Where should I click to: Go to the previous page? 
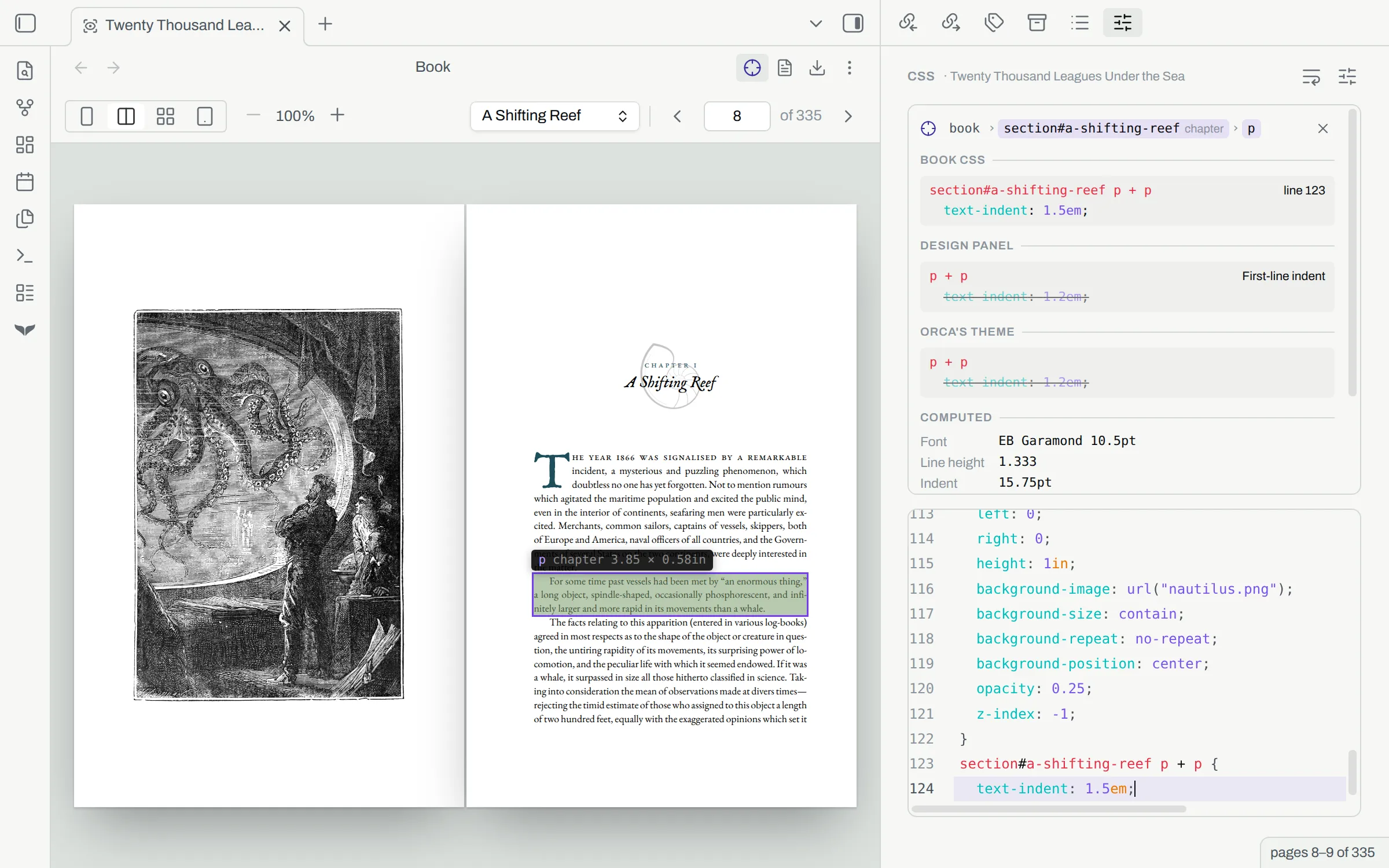[677, 116]
